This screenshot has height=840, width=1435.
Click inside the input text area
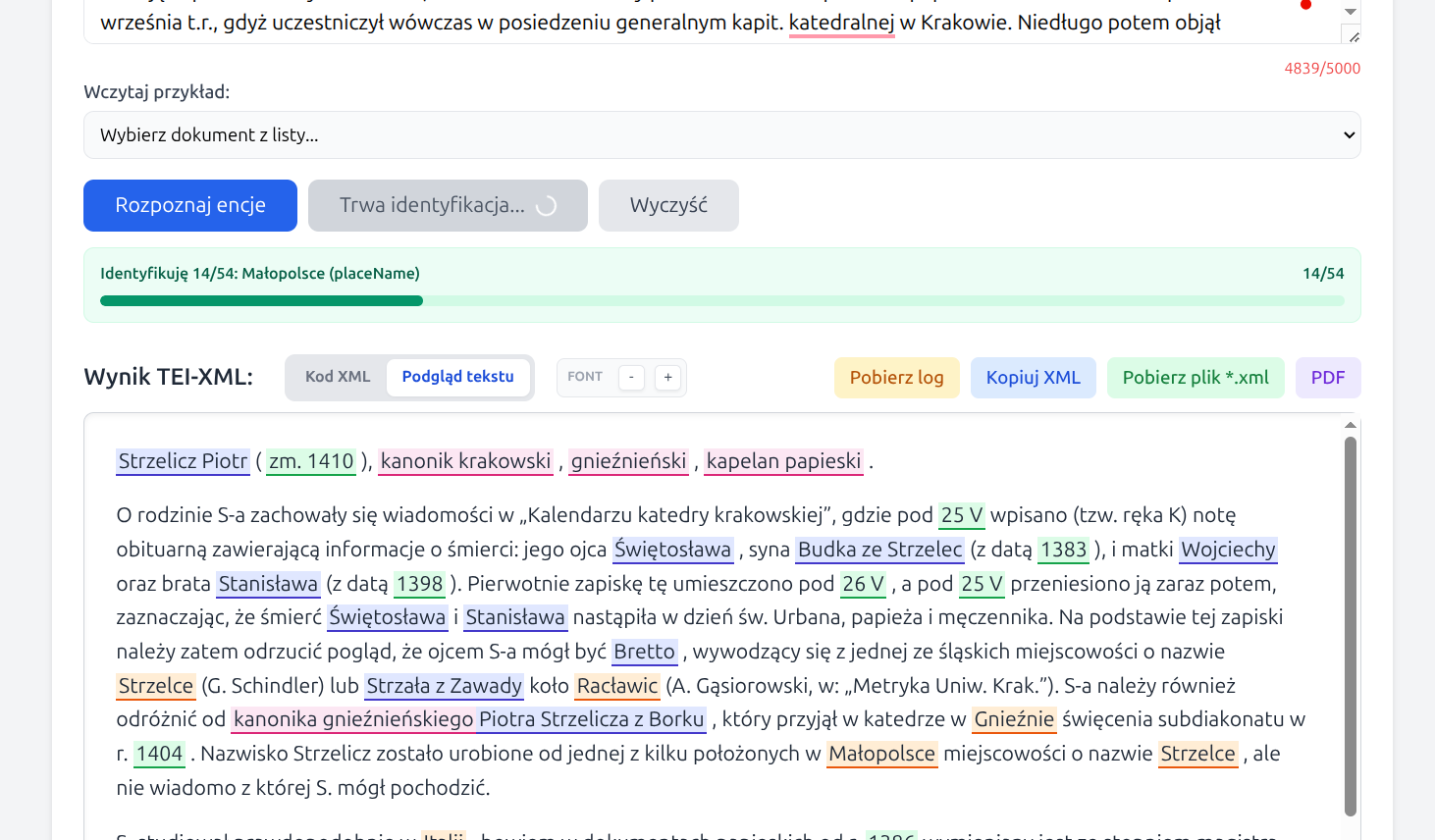pos(712,22)
